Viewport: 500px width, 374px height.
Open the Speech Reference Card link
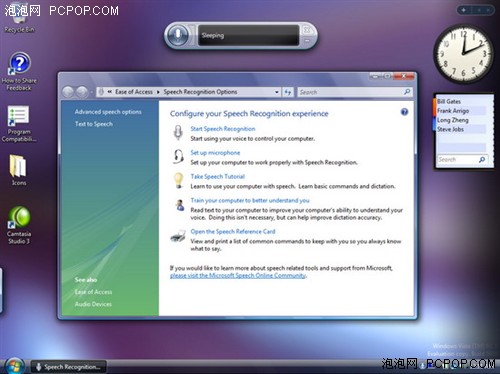pos(233,231)
